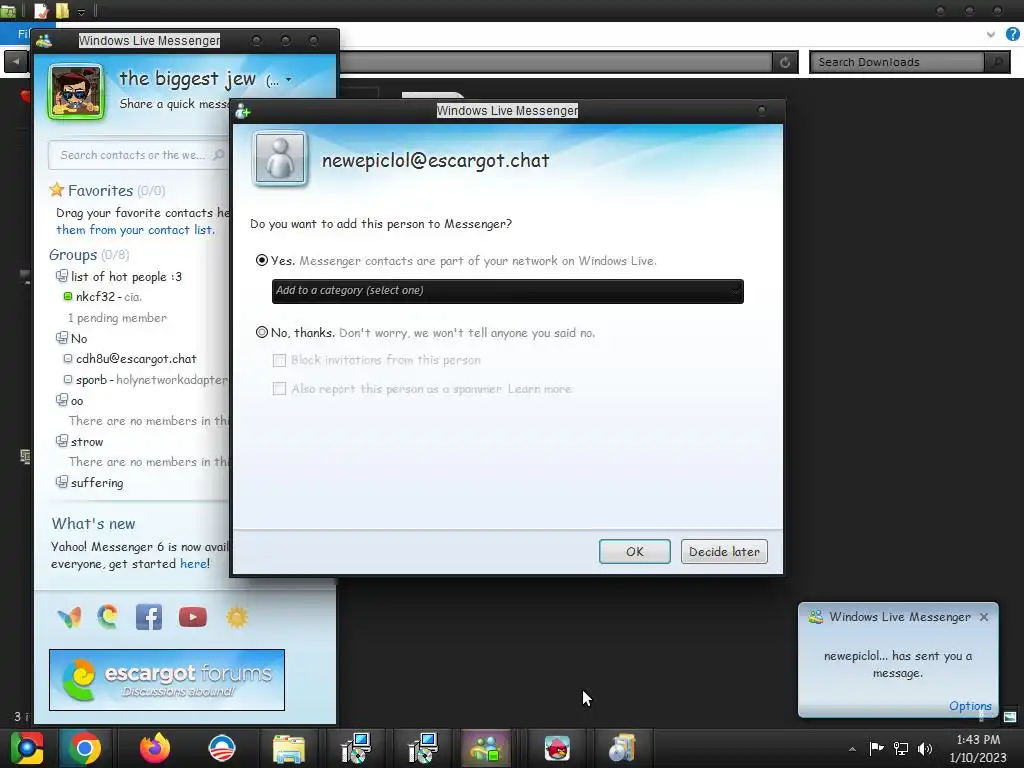Open the Facebook icon in Messenger

pyautogui.click(x=149, y=617)
